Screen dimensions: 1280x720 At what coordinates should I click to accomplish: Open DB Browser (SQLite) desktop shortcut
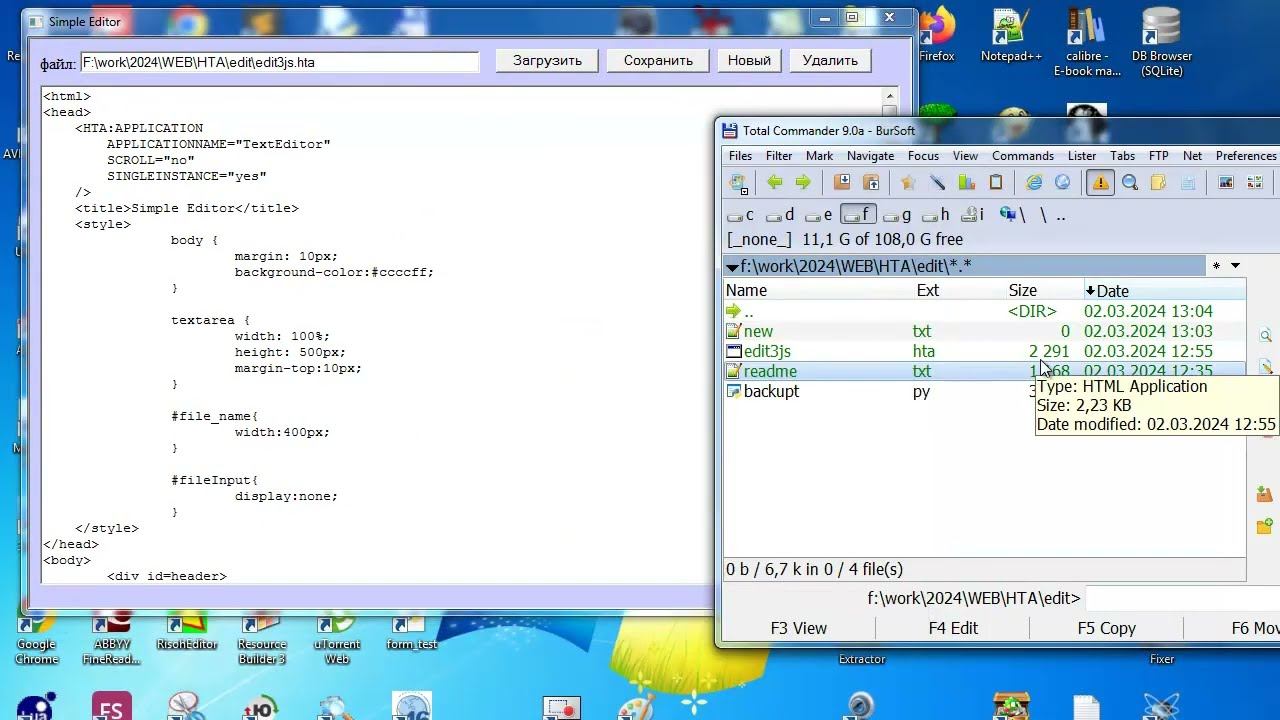click(x=1161, y=42)
